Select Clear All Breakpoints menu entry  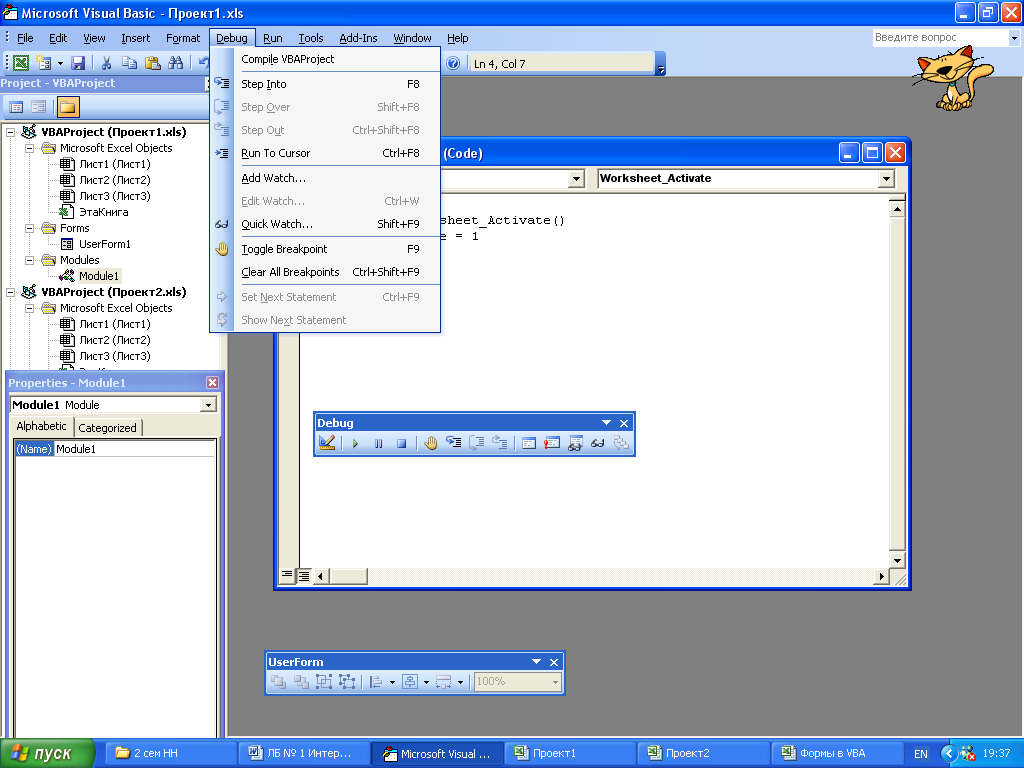click(x=325, y=272)
